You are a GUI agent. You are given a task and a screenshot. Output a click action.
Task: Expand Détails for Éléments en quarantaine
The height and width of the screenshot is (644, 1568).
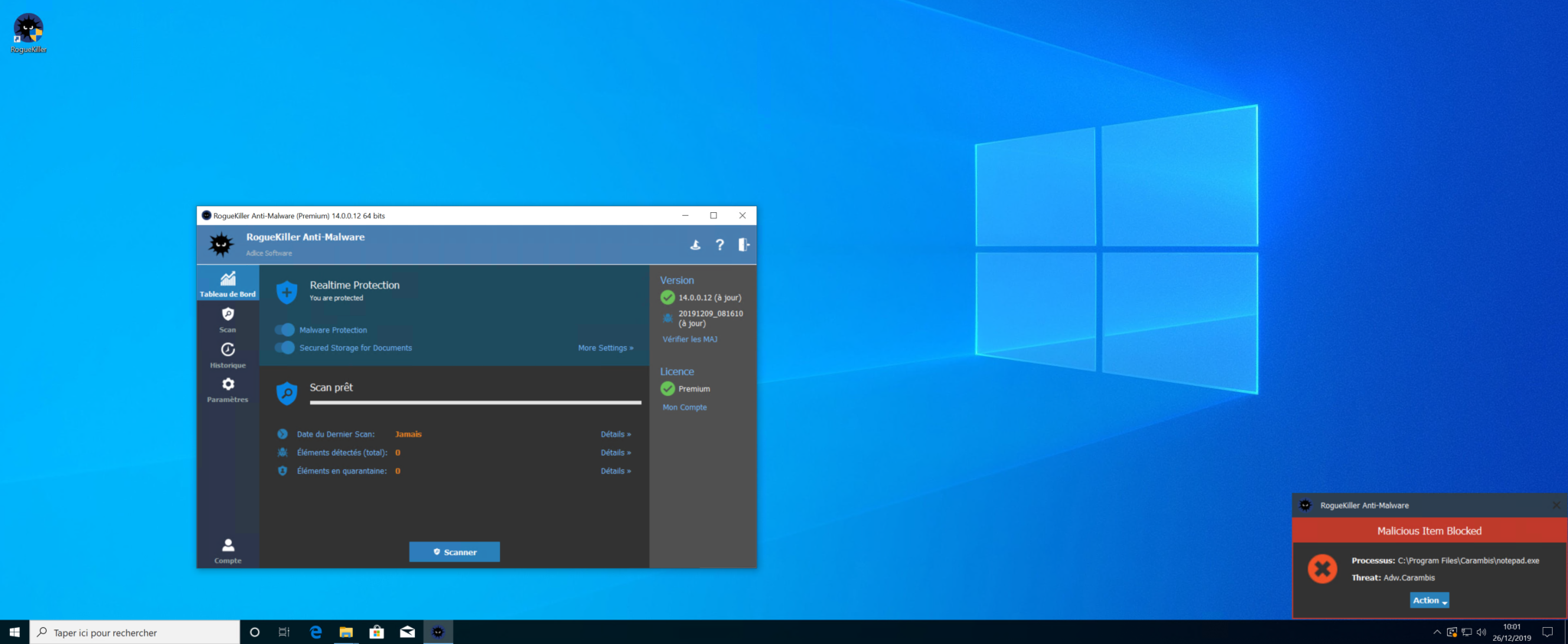point(616,471)
